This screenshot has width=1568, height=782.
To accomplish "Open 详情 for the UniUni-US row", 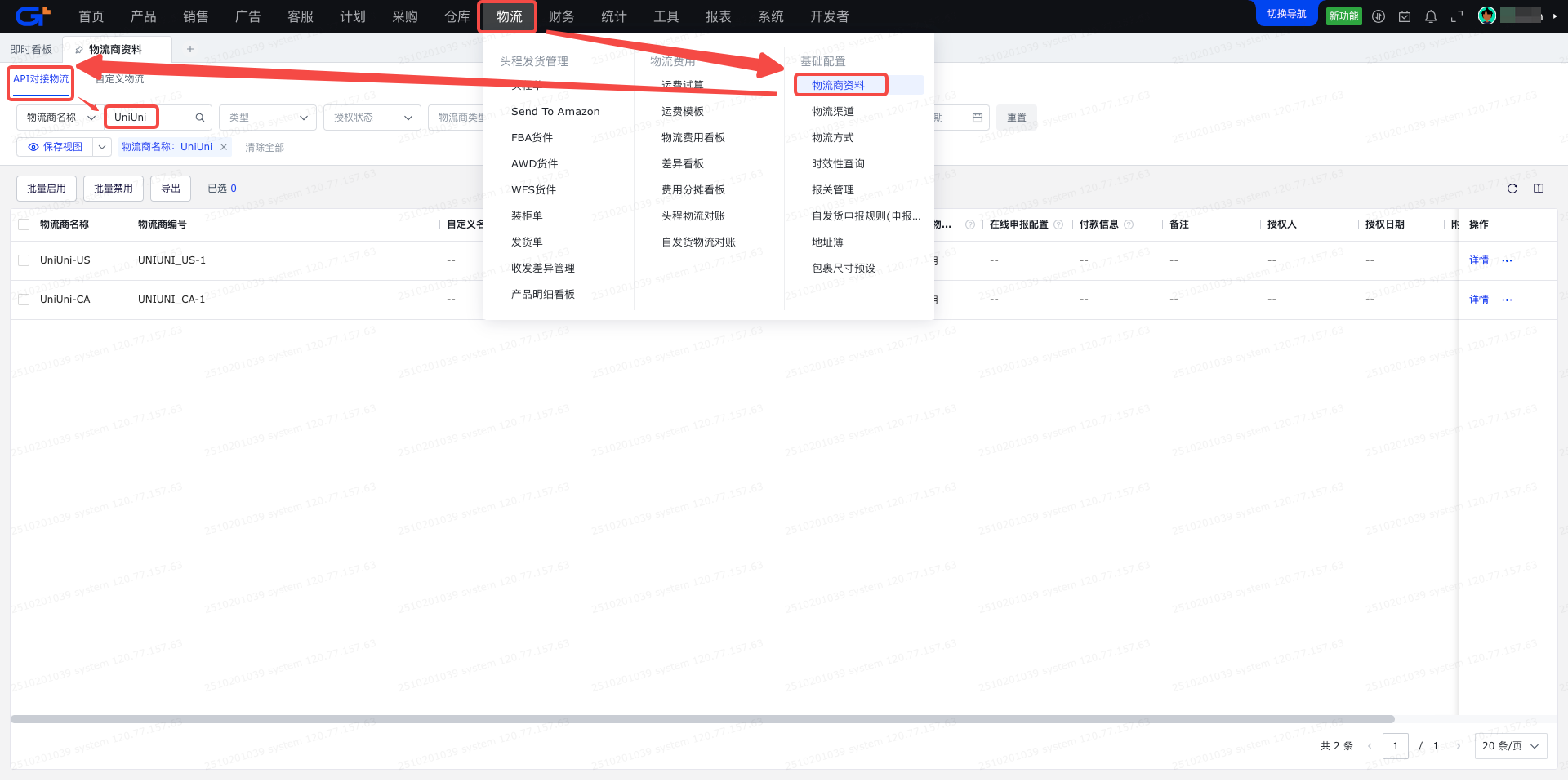I will click(x=1479, y=260).
